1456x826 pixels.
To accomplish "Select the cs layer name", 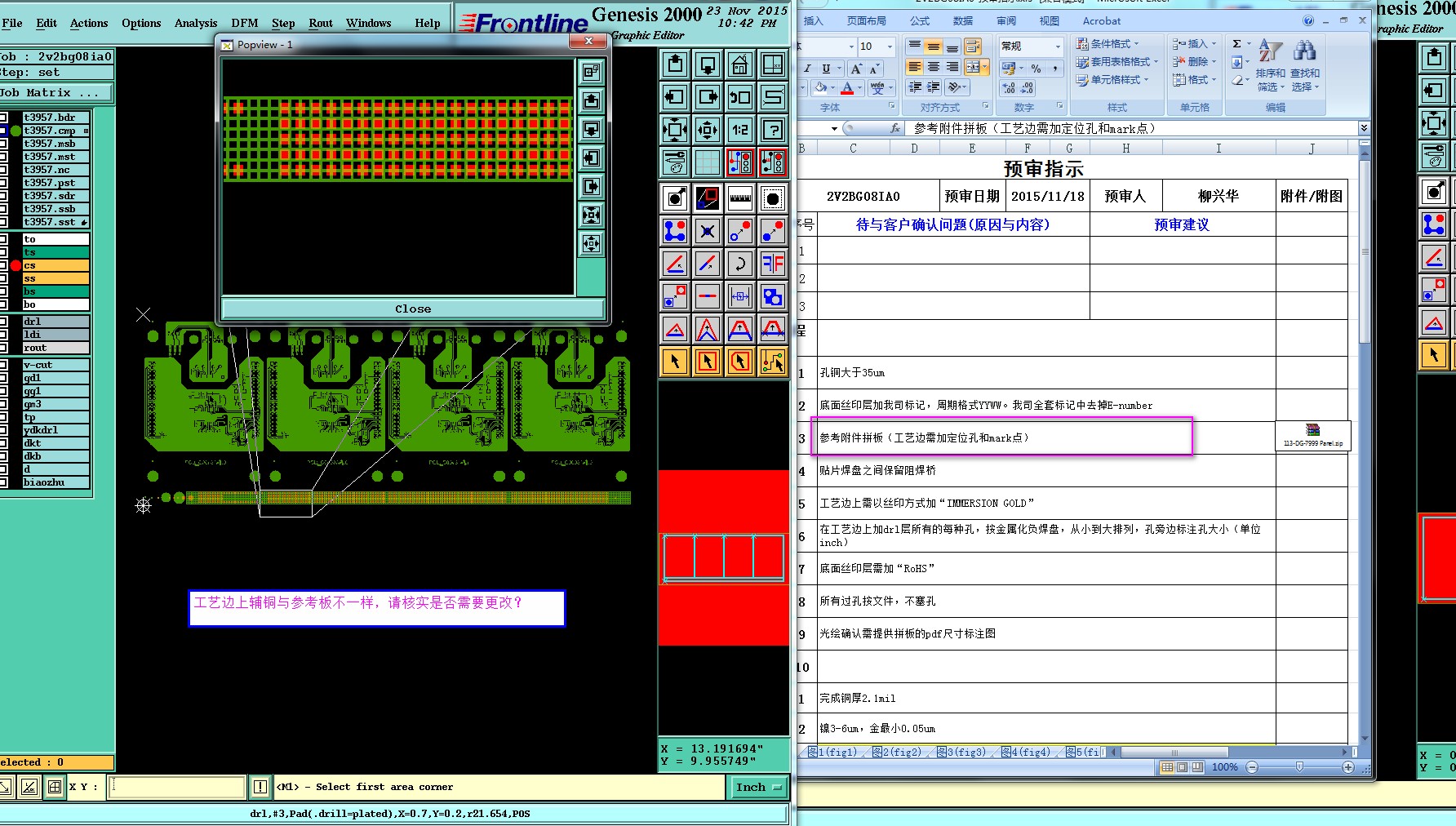I will pyautogui.click(x=55, y=265).
